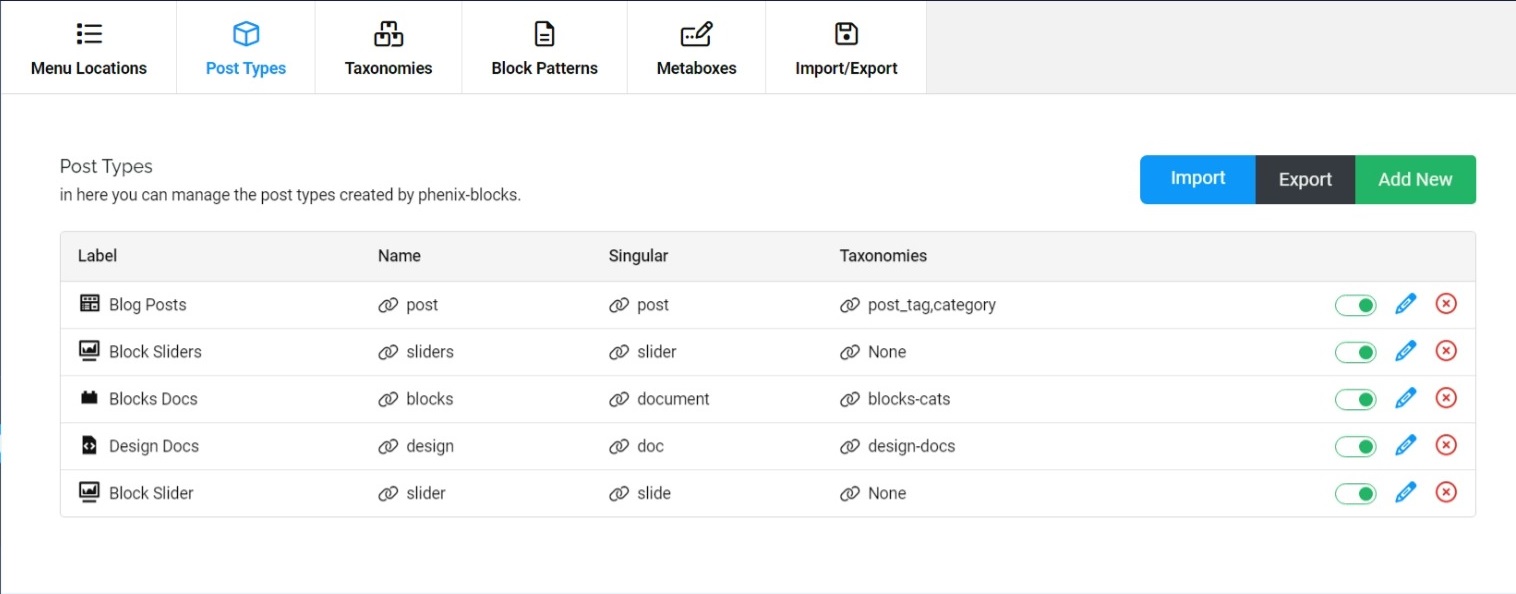This screenshot has height=594, width=1516.
Task: Click the dark Export button
Action: pyautogui.click(x=1305, y=179)
